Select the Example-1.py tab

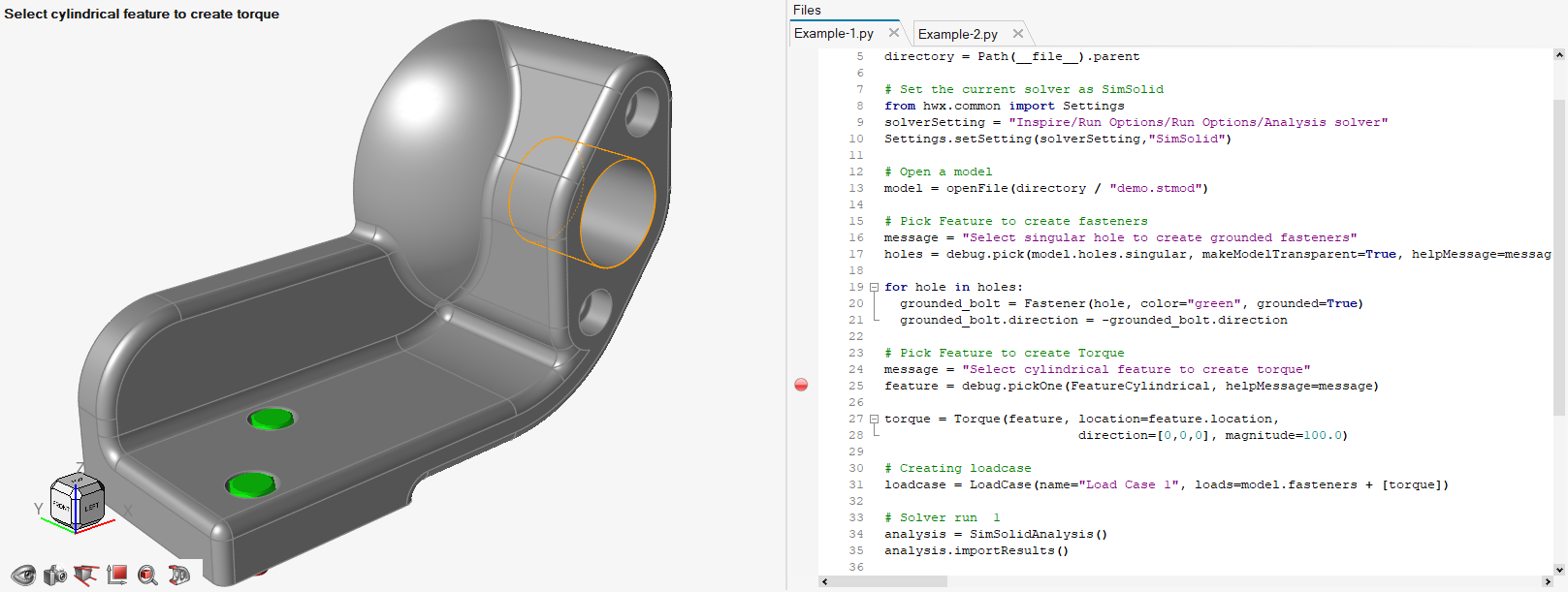834,33
